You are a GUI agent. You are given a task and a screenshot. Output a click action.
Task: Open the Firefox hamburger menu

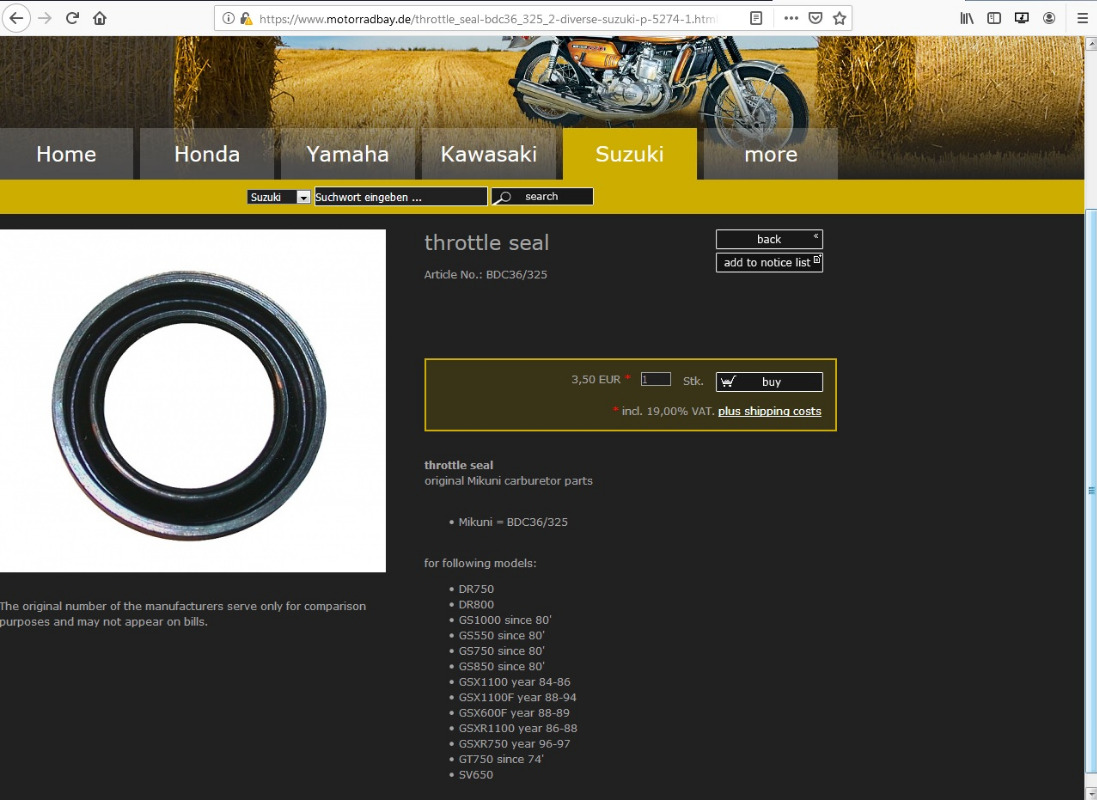coord(1082,18)
